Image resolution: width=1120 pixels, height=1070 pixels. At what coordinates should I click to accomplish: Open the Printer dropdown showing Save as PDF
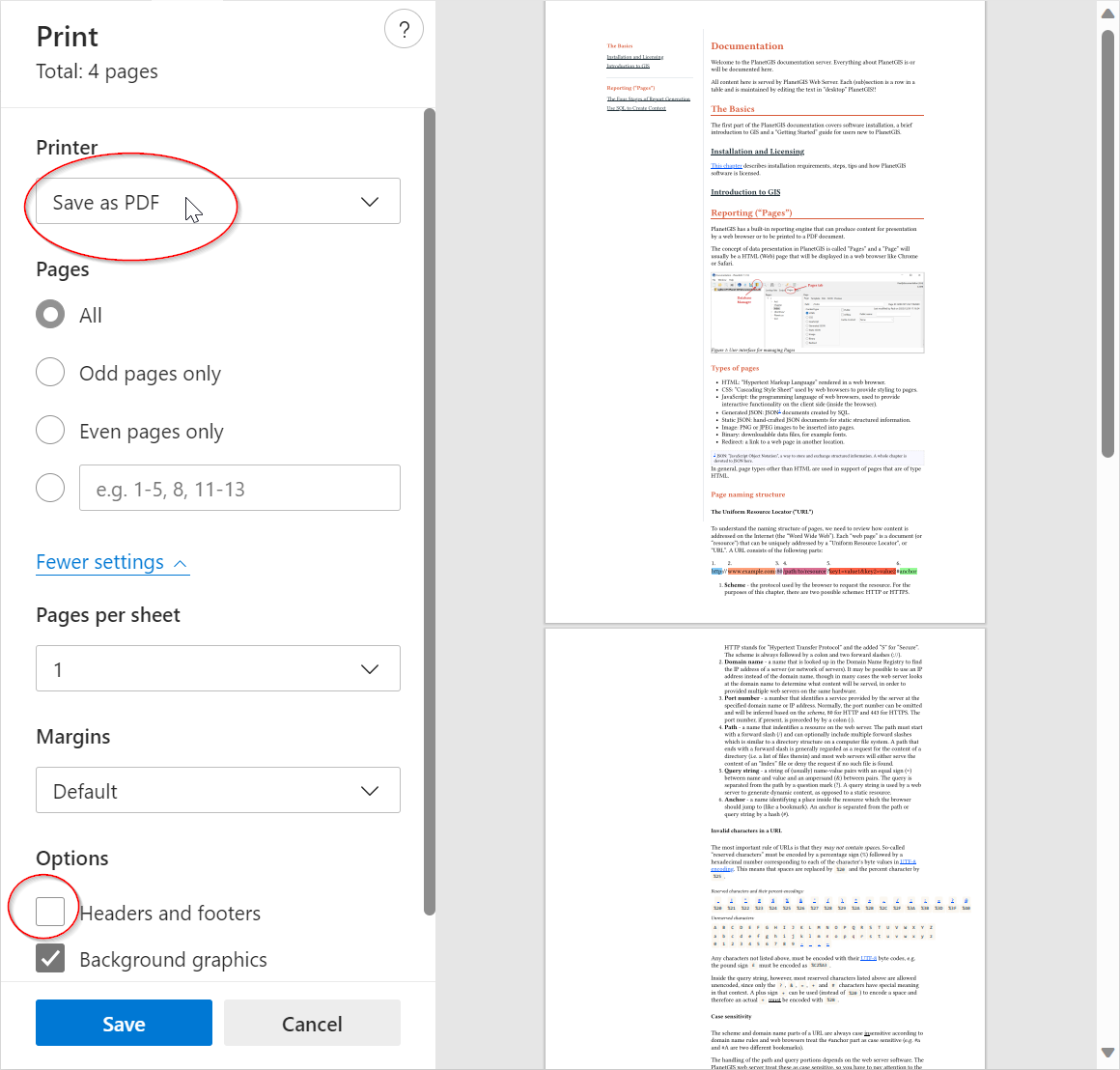[218, 202]
